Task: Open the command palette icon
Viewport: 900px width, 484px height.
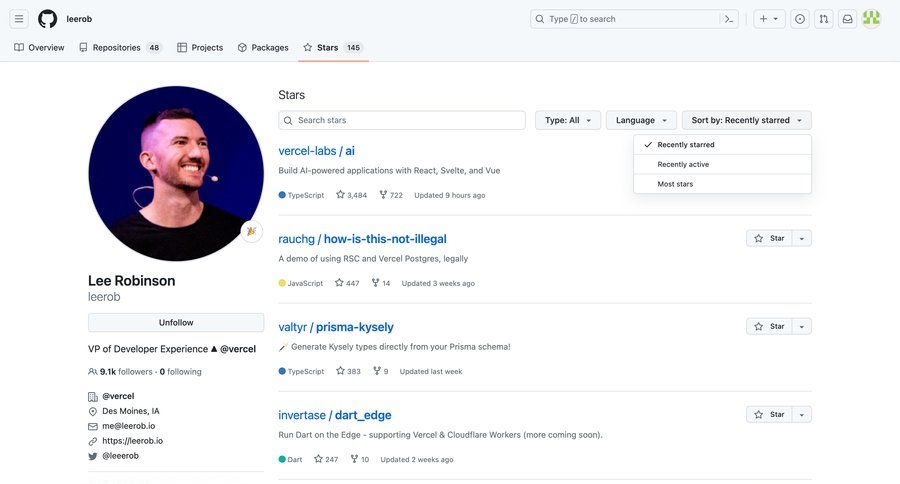Action: click(729, 19)
